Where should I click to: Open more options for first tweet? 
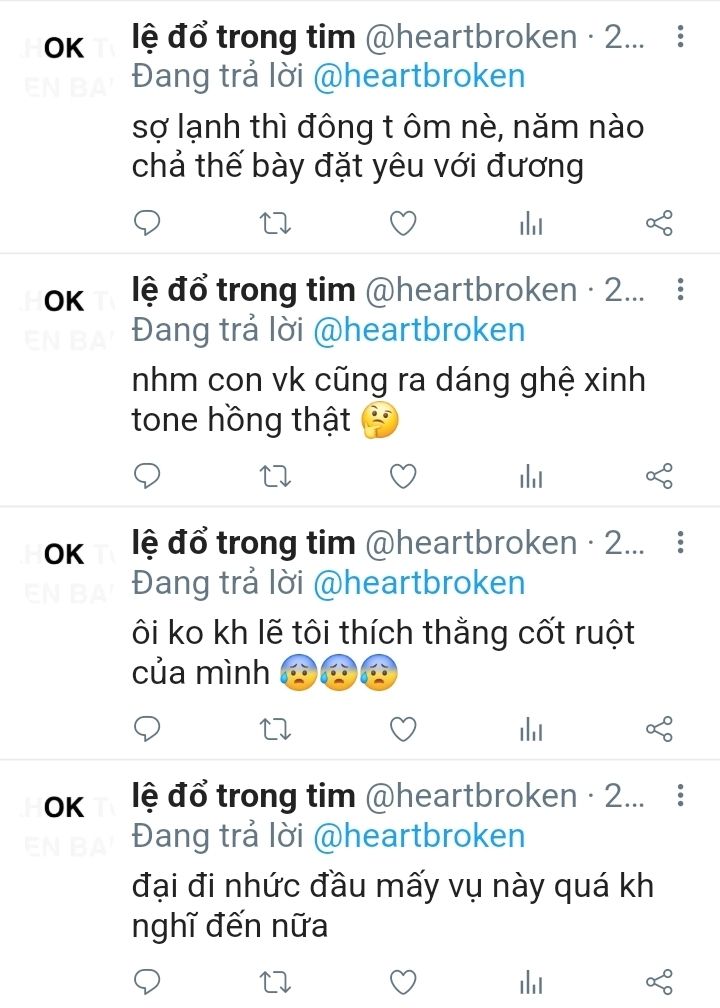point(680,37)
